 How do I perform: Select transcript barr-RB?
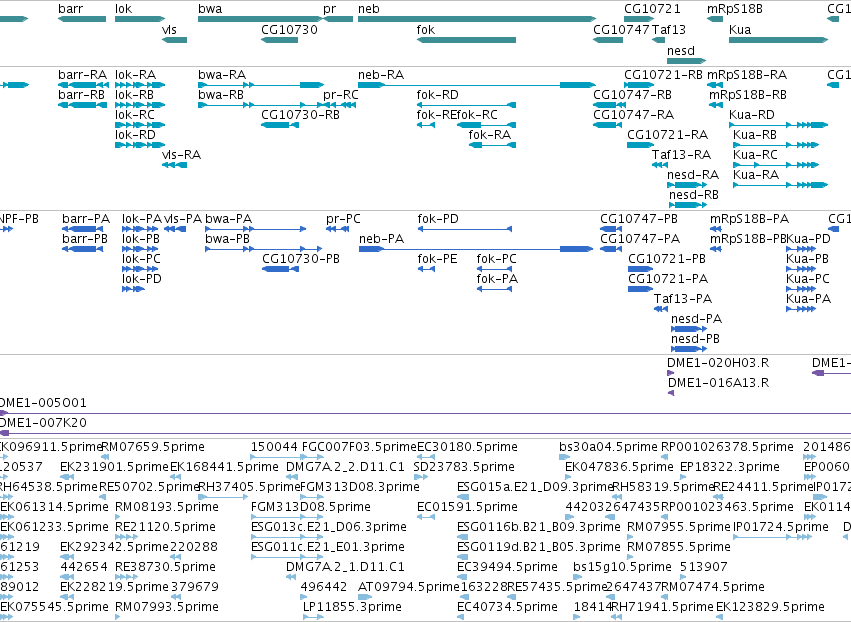[x=81, y=95]
